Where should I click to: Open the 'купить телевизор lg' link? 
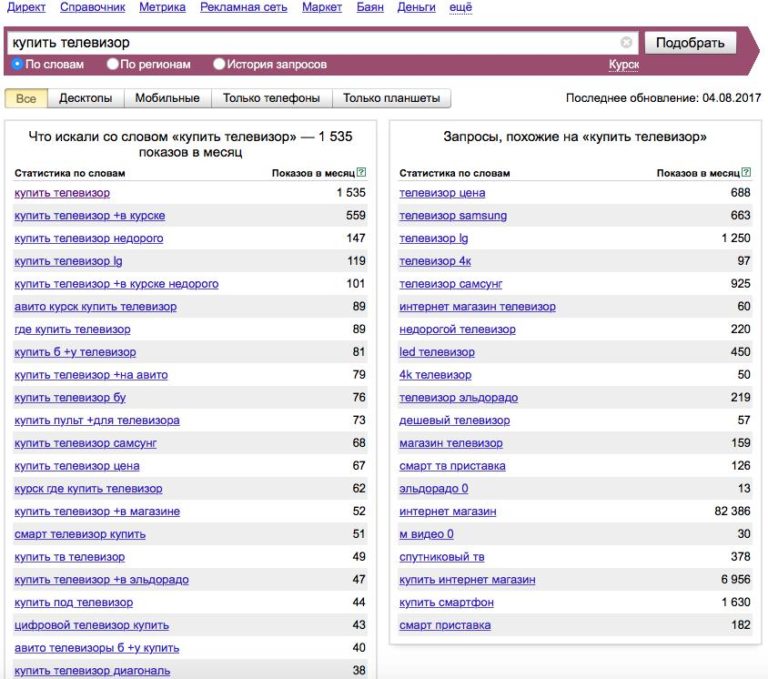[68, 261]
